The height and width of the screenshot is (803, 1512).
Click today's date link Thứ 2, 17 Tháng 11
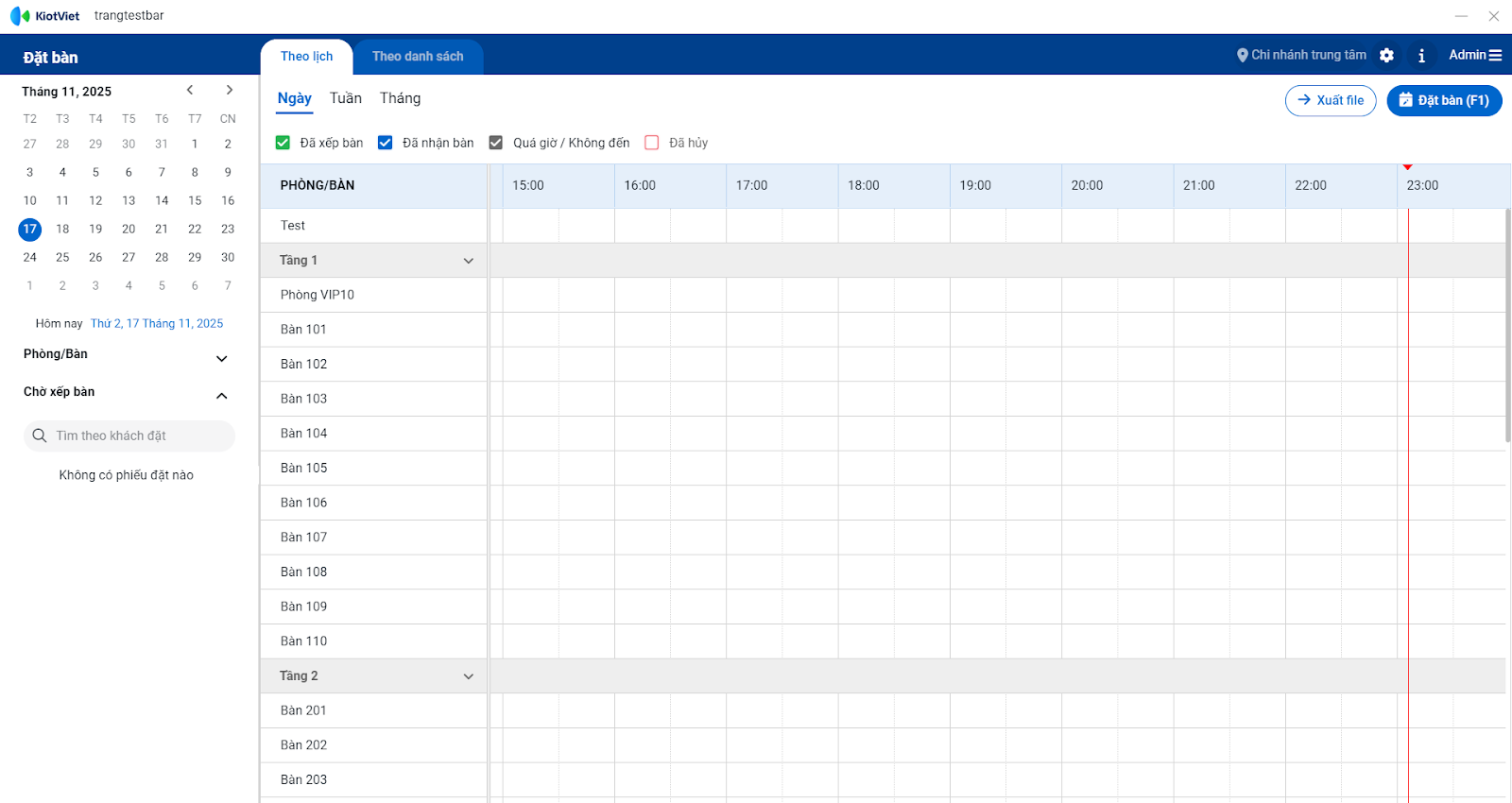[157, 323]
